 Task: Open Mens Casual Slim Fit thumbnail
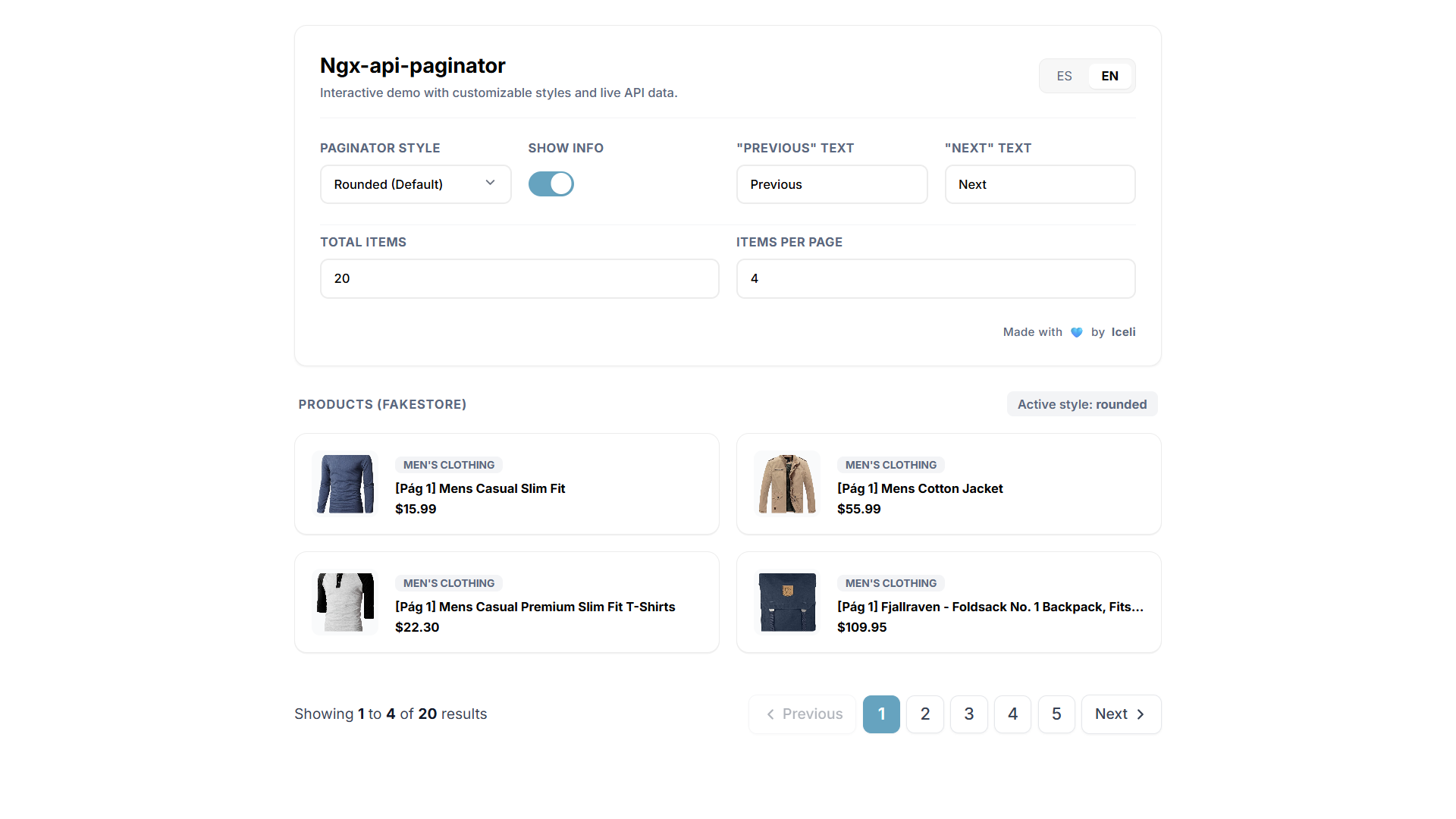pyautogui.click(x=345, y=484)
